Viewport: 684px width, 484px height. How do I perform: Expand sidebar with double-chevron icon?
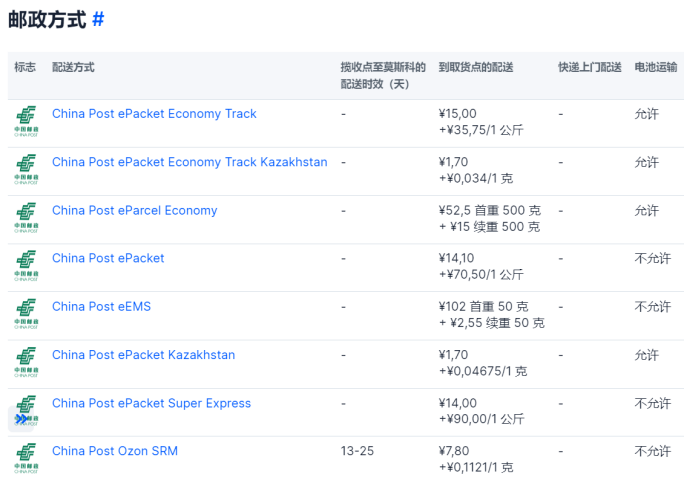pyautogui.click(x=21, y=419)
